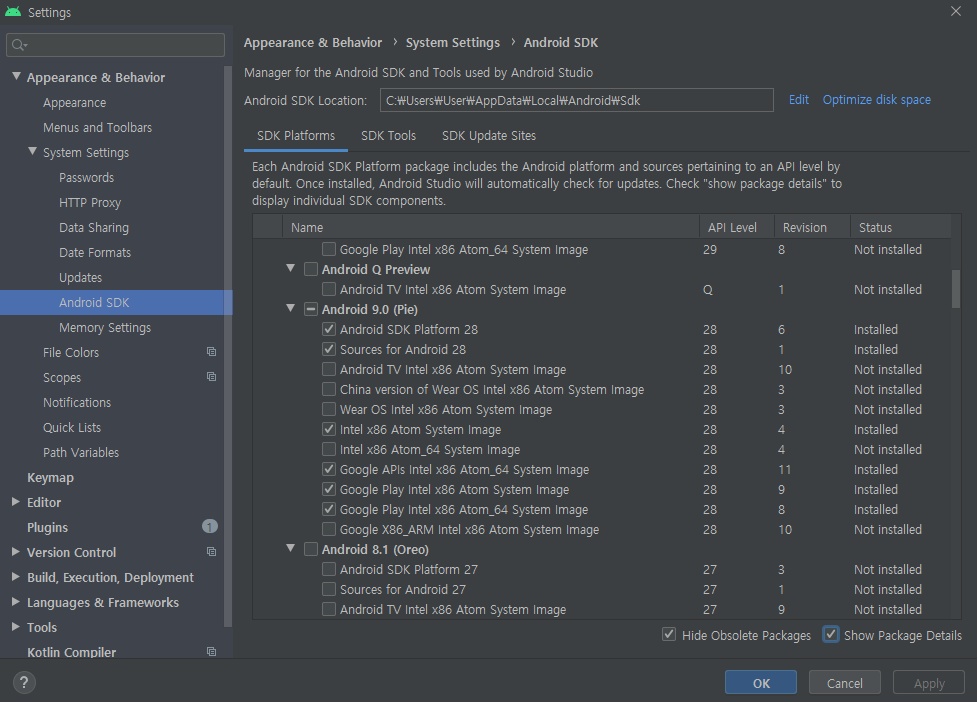This screenshot has width=977, height=702.
Task: Check Intel x86 Atom_64 System Image API 28
Action: (329, 449)
